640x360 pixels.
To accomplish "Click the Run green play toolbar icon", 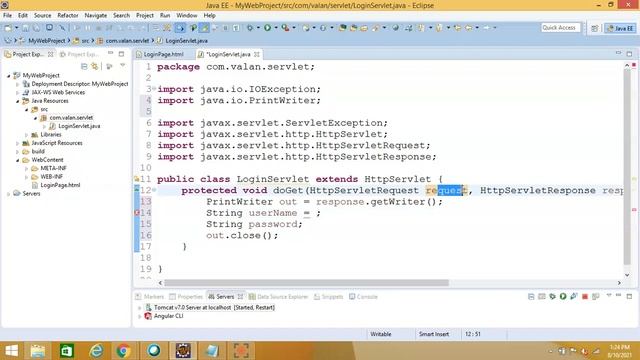I will coord(267,28).
